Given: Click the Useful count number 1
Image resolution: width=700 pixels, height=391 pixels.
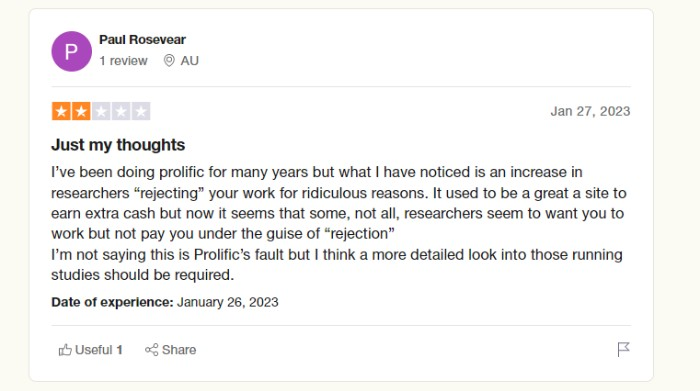Looking at the screenshot, I should (120, 350).
